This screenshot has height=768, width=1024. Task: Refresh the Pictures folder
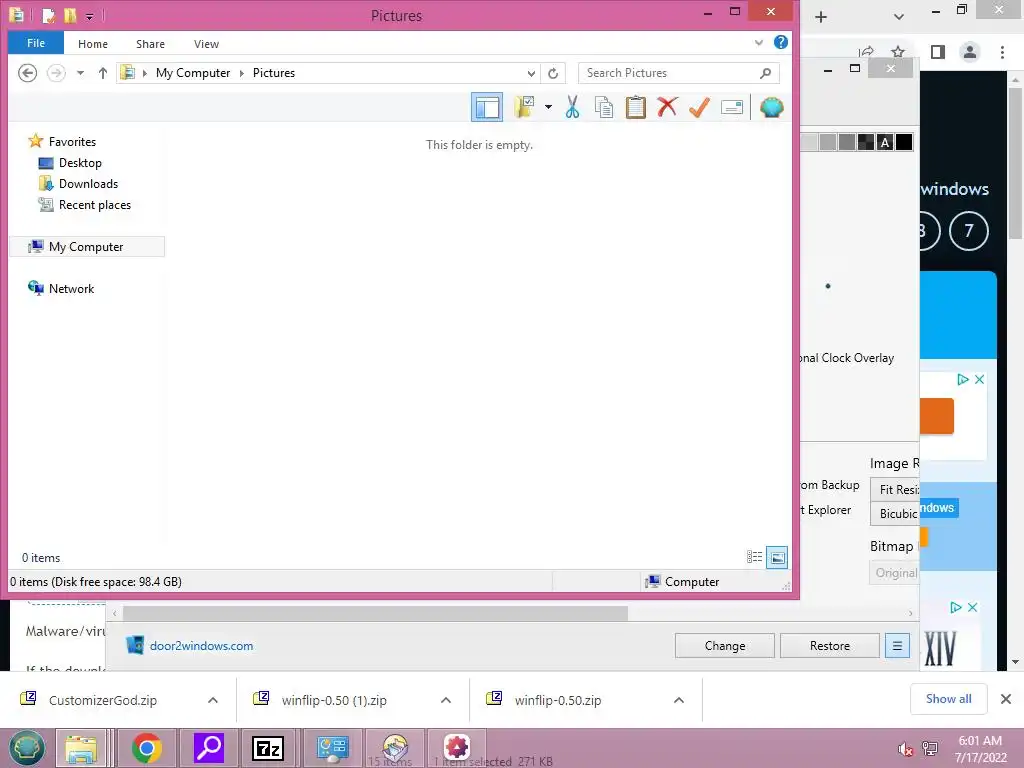click(553, 73)
